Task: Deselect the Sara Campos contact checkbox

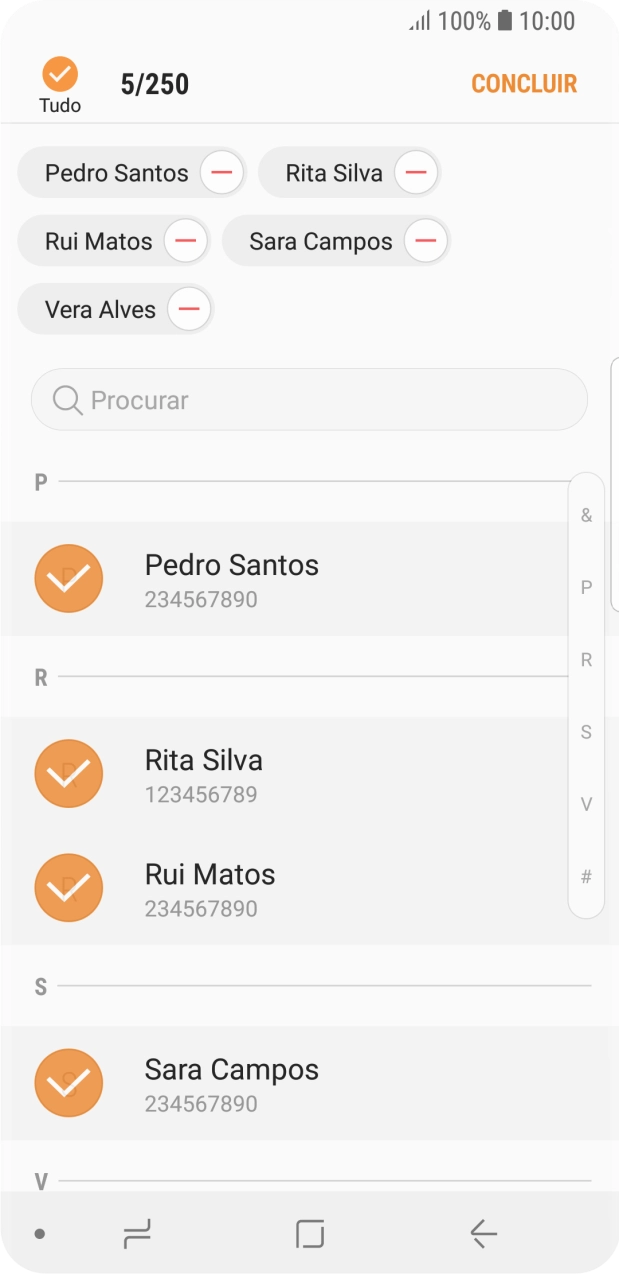Action: (x=69, y=1083)
